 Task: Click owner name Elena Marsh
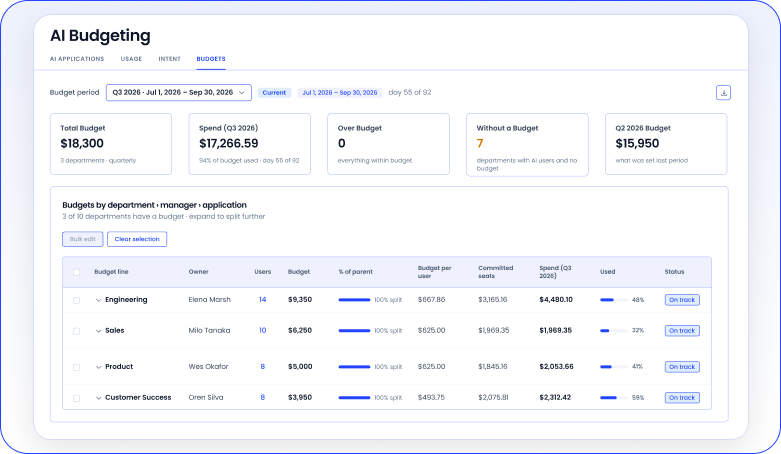(210, 300)
